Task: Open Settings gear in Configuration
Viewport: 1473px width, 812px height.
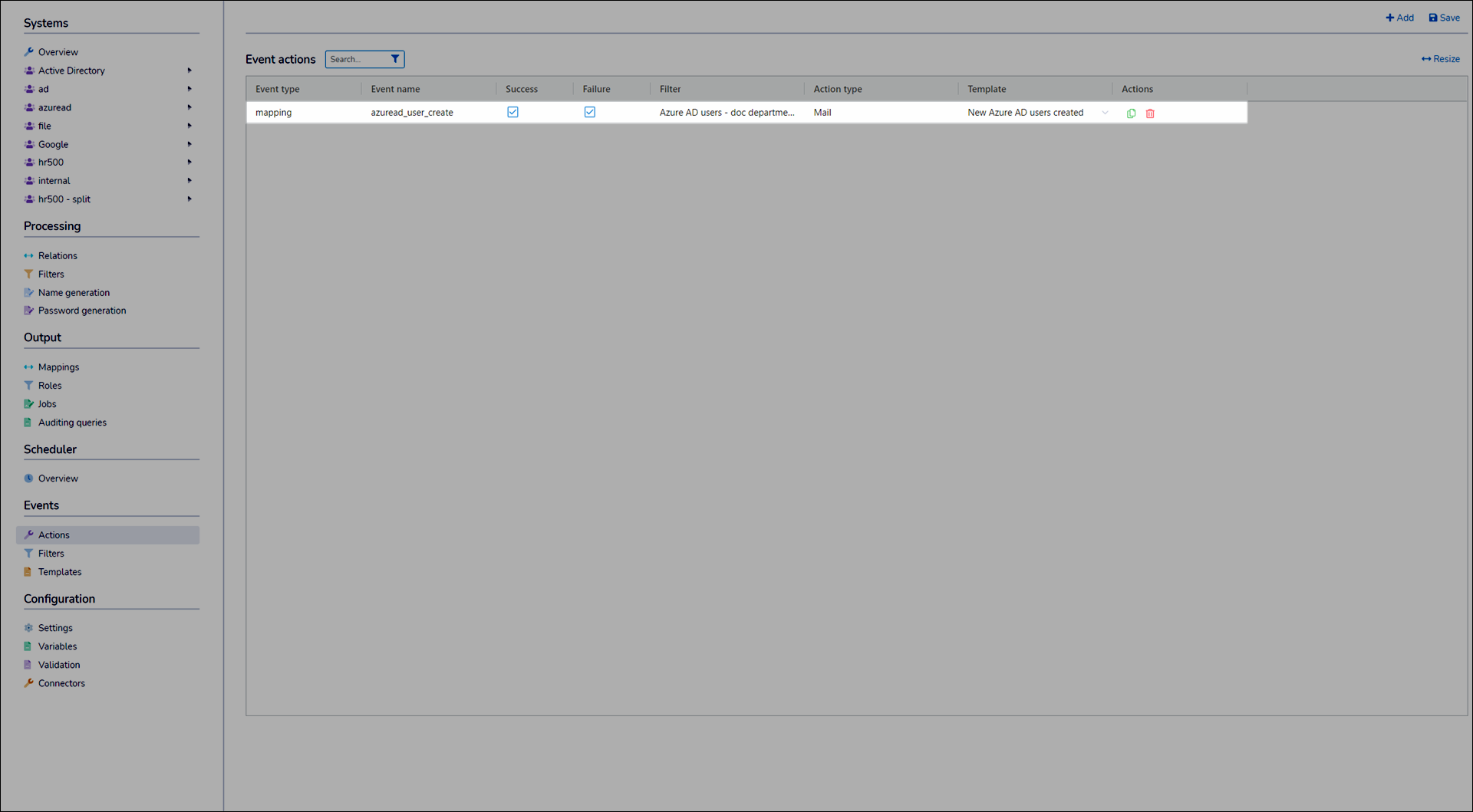Action: click(x=28, y=628)
